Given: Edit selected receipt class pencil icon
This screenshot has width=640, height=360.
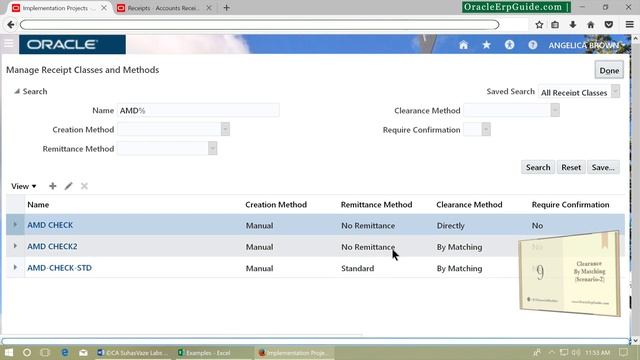Looking at the screenshot, I should pyautogui.click(x=68, y=186).
